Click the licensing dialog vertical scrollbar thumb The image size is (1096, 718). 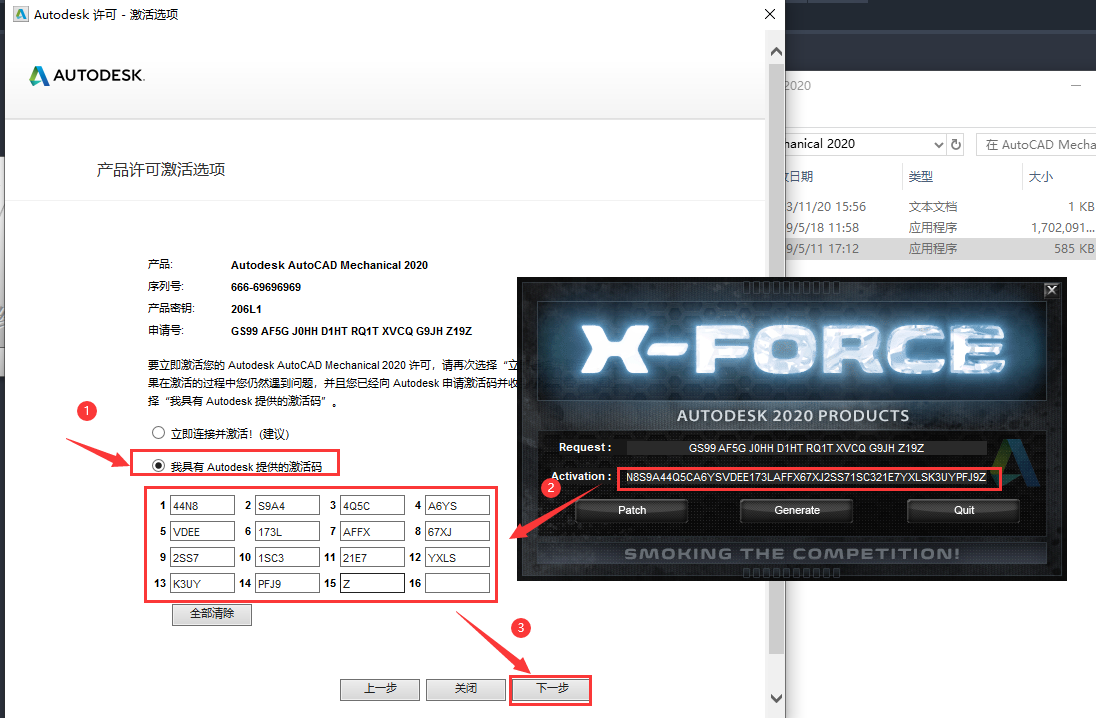tap(776, 359)
